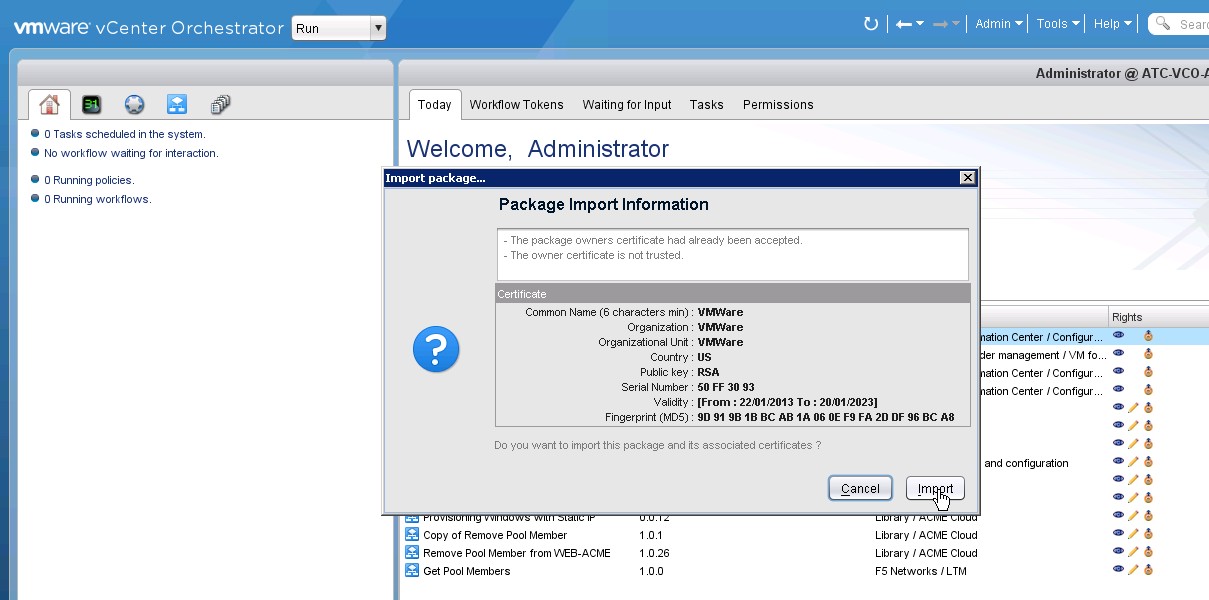Expand the Admin menu
This screenshot has height=600, width=1209.
tap(998, 24)
